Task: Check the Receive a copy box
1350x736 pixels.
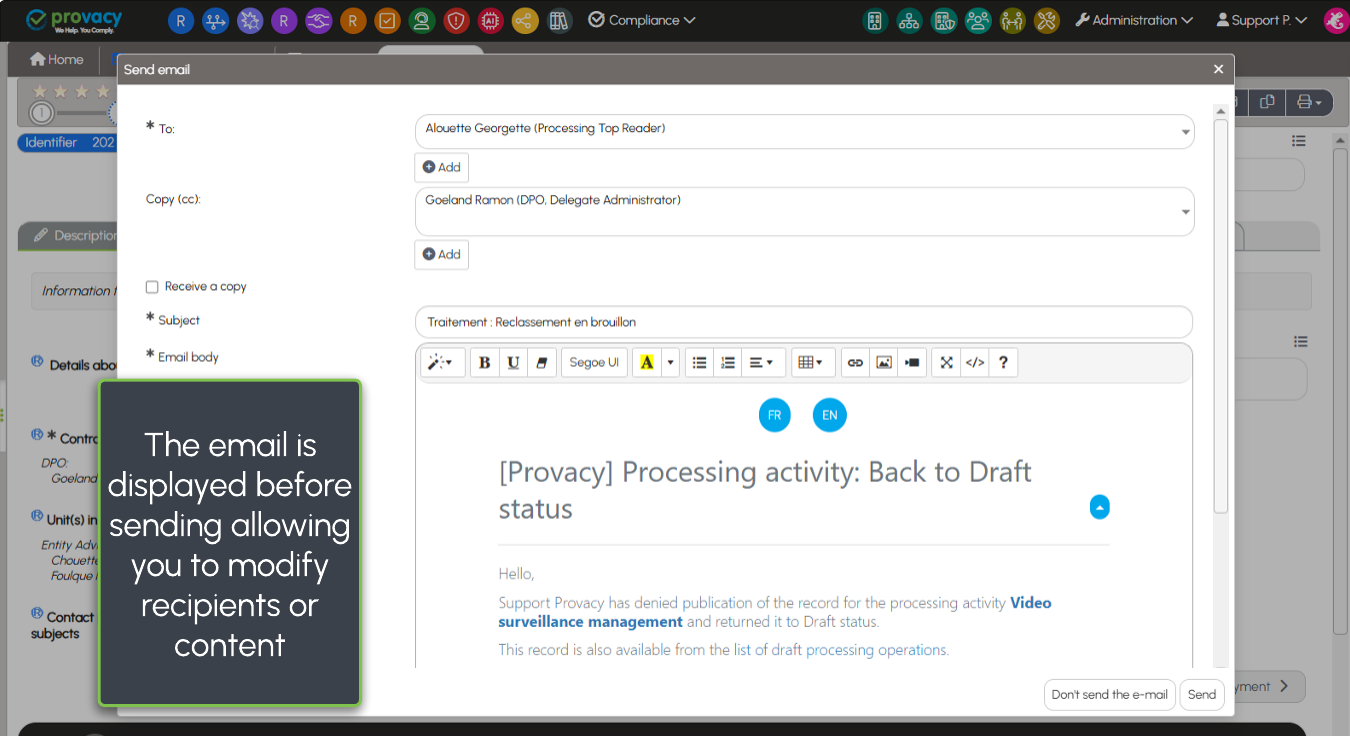Action: (152, 287)
